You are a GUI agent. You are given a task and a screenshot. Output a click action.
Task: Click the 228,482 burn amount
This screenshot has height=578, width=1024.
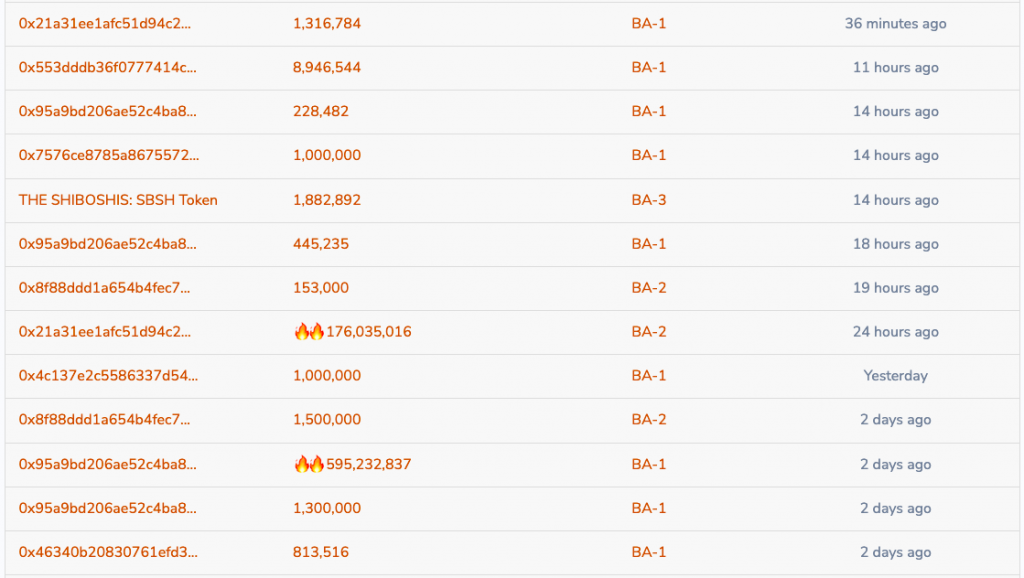(x=321, y=111)
